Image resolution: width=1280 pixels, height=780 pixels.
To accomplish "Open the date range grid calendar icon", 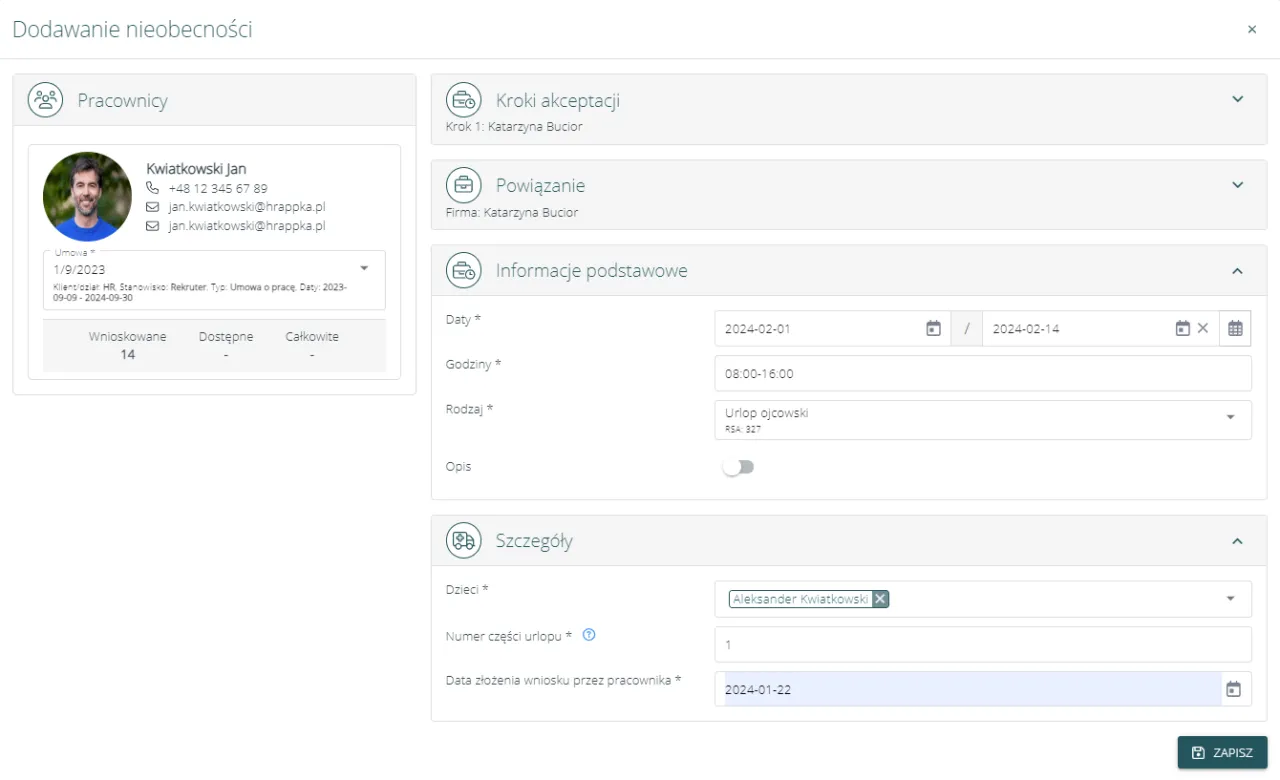I will coord(1235,328).
